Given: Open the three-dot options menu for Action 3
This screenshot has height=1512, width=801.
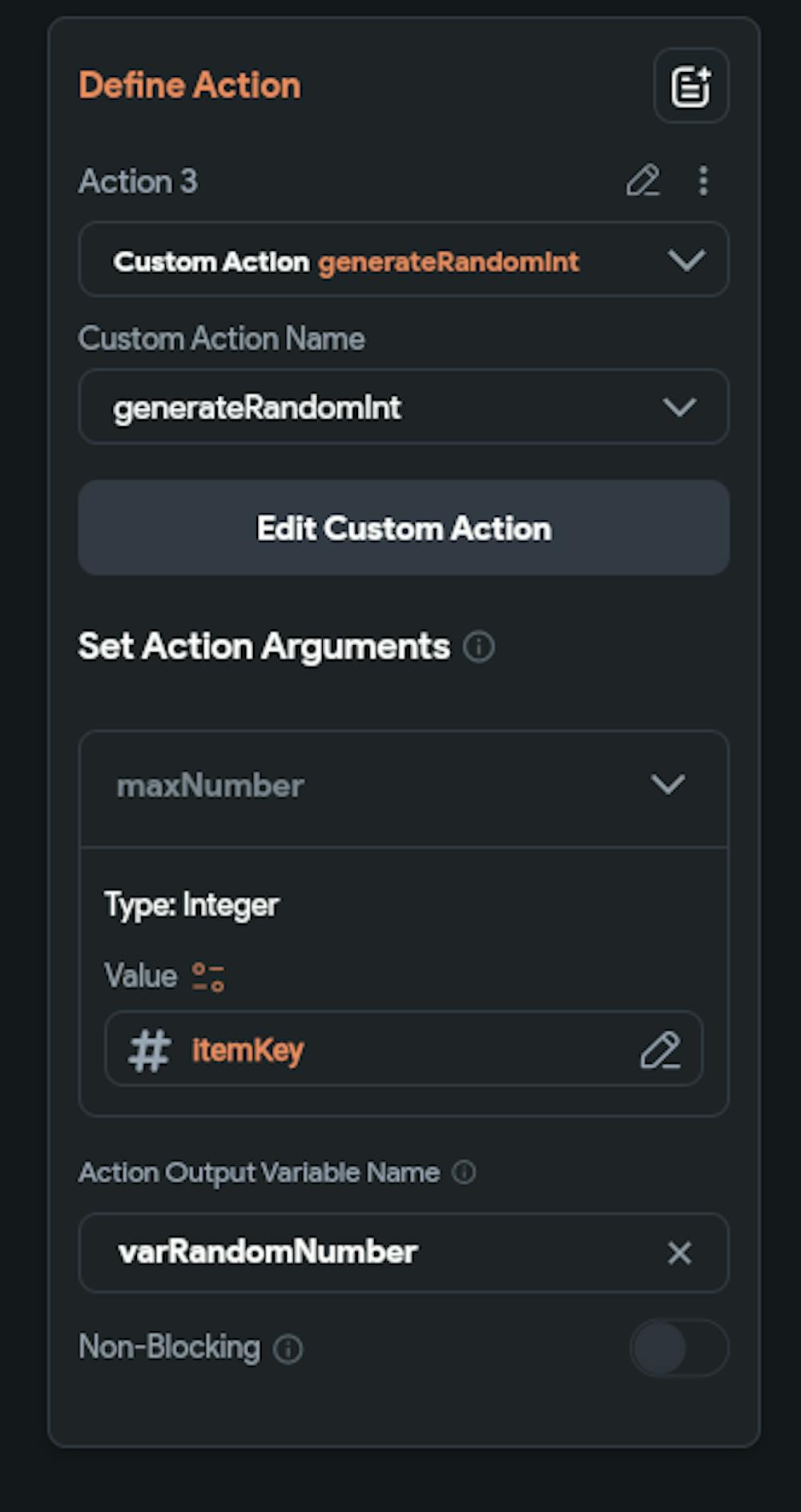Looking at the screenshot, I should pos(703,181).
